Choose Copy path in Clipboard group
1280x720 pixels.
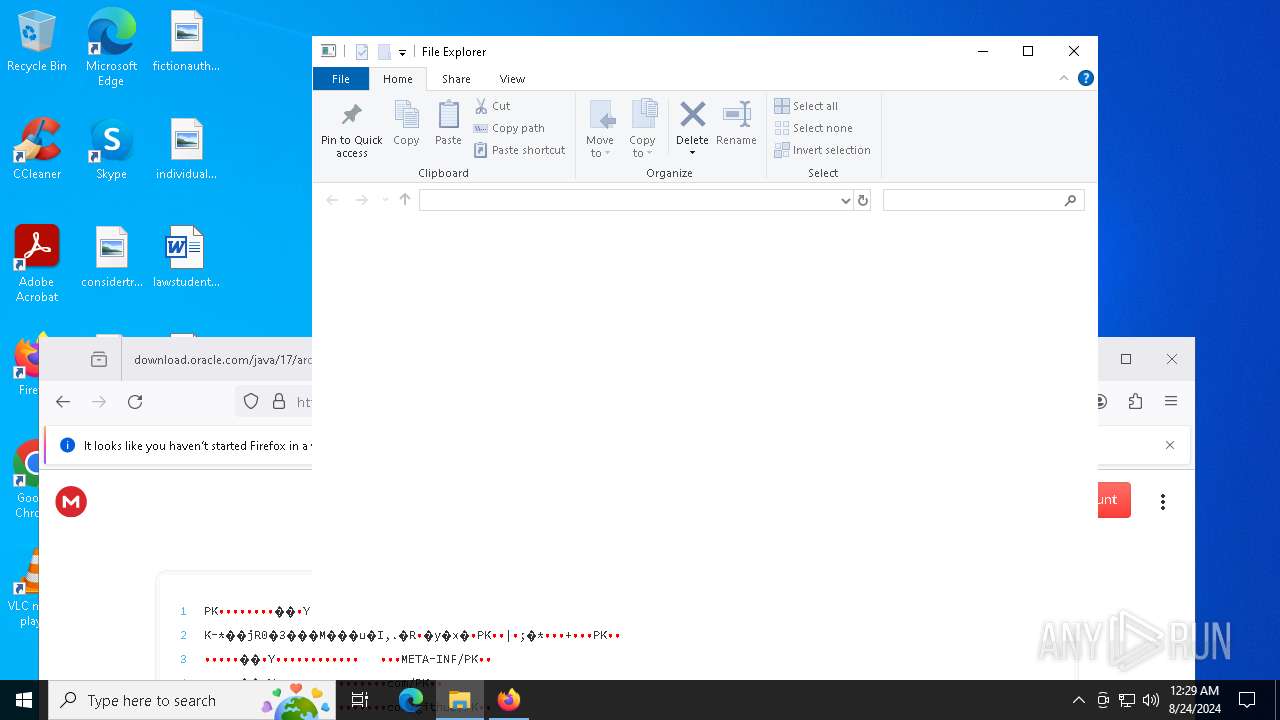pyautogui.click(x=509, y=128)
